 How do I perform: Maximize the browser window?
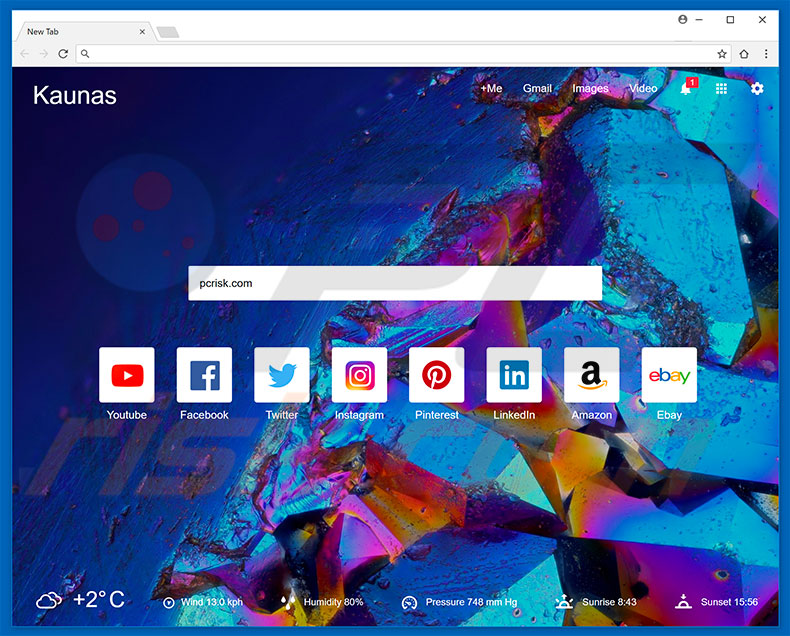730,20
